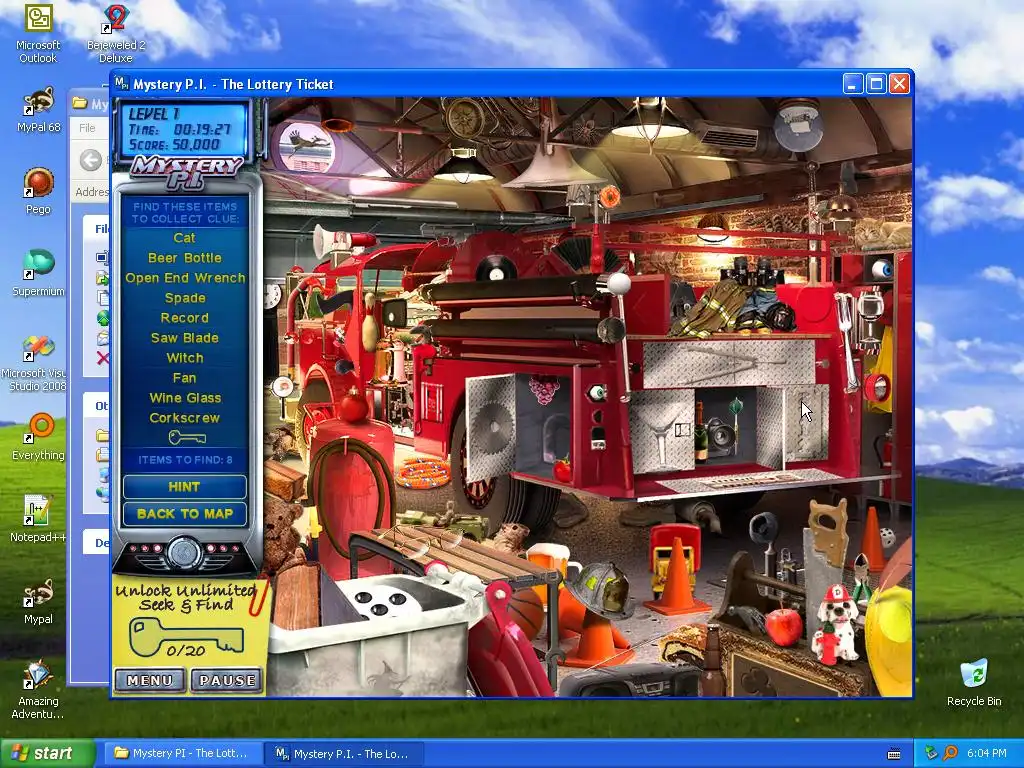1024x768 pixels.
Task: Select 'Record' in the item list
Action: (185, 318)
